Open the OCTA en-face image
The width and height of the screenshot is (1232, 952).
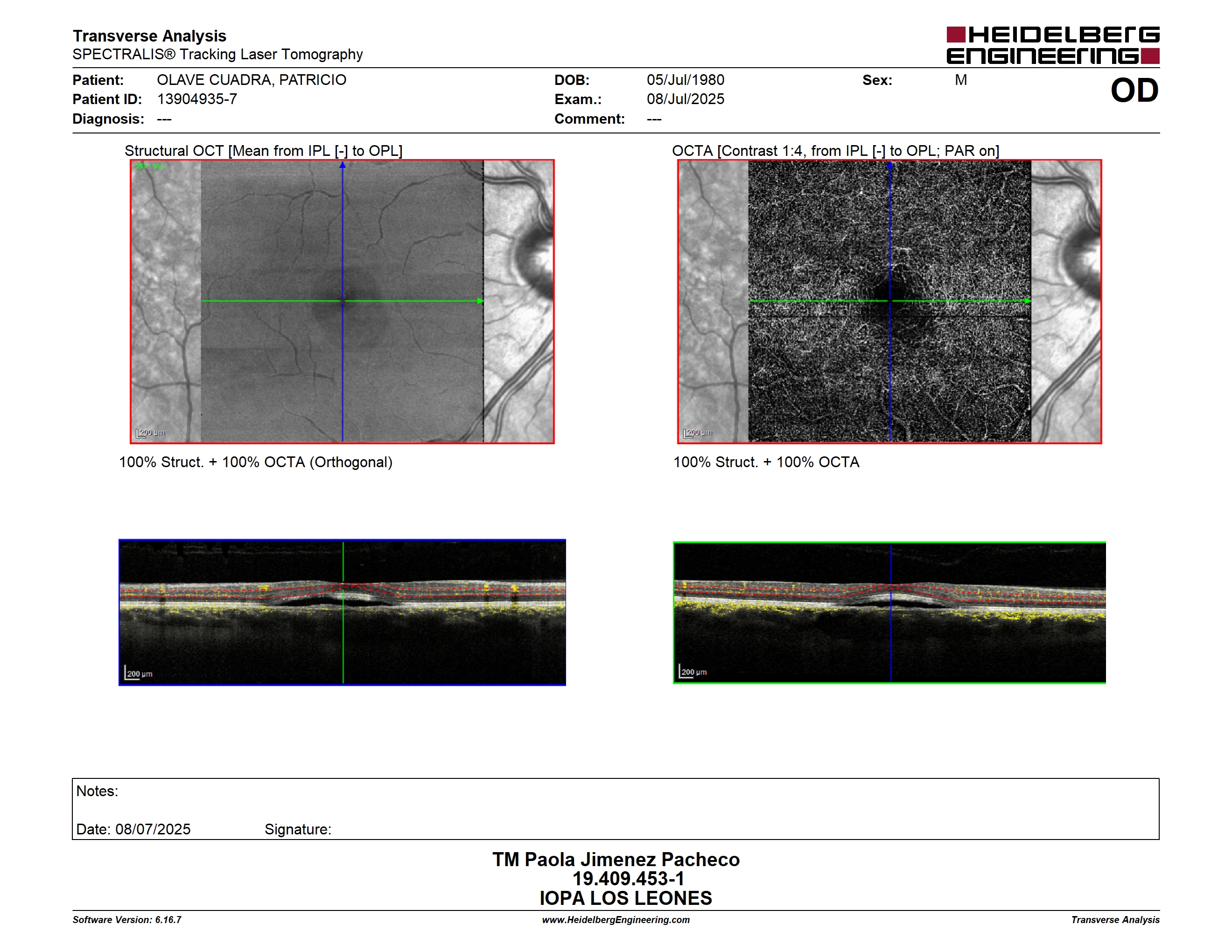point(889,301)
